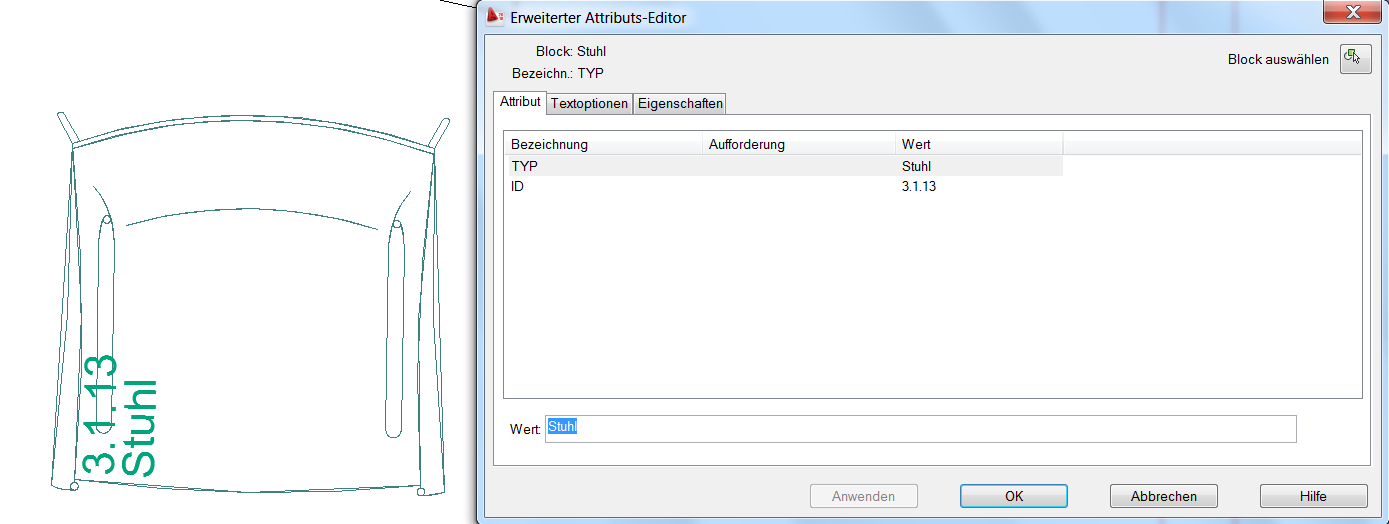Open the Textoptionen tab
The width and height of the screenshot is (1389, 524).
pos(590,103)
